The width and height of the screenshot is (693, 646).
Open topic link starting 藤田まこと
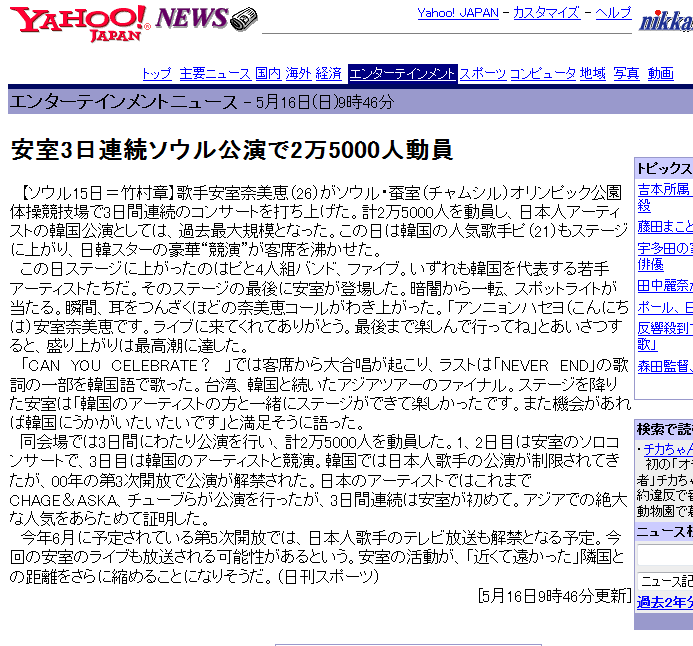pyautogui.click(x=665, y=227)
